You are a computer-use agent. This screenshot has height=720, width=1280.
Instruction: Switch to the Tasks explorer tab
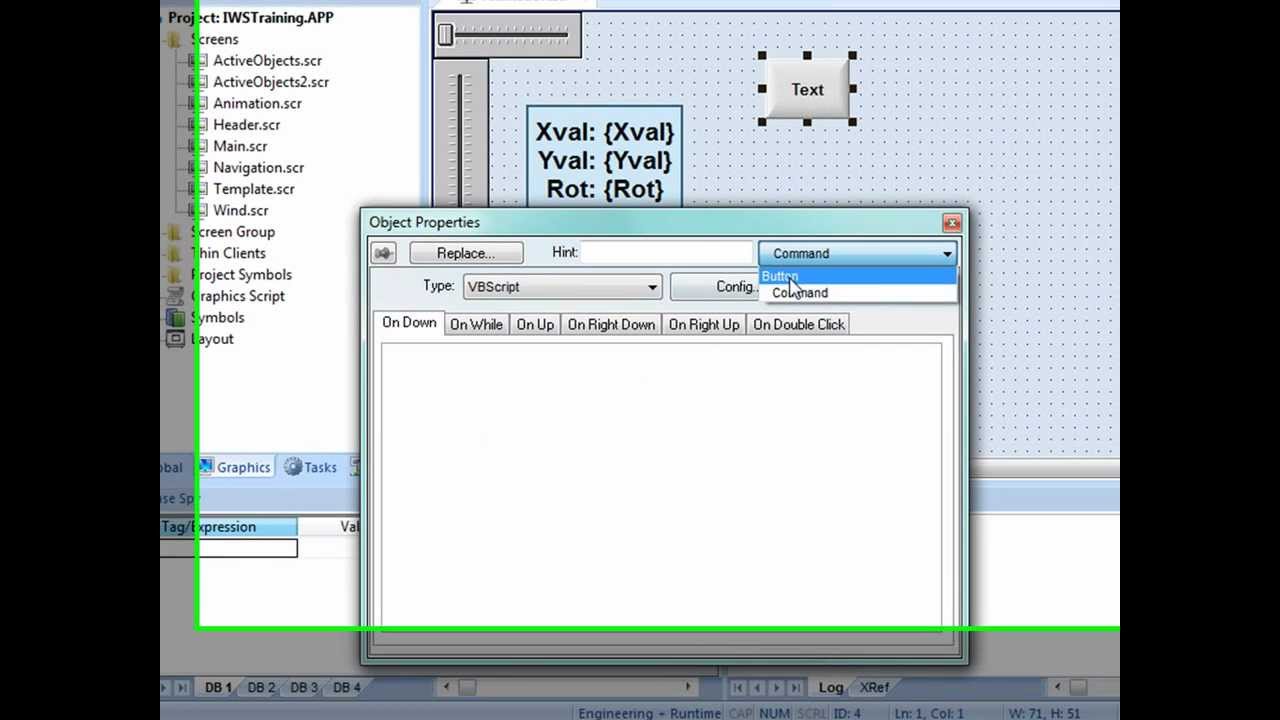click(311, 467)
